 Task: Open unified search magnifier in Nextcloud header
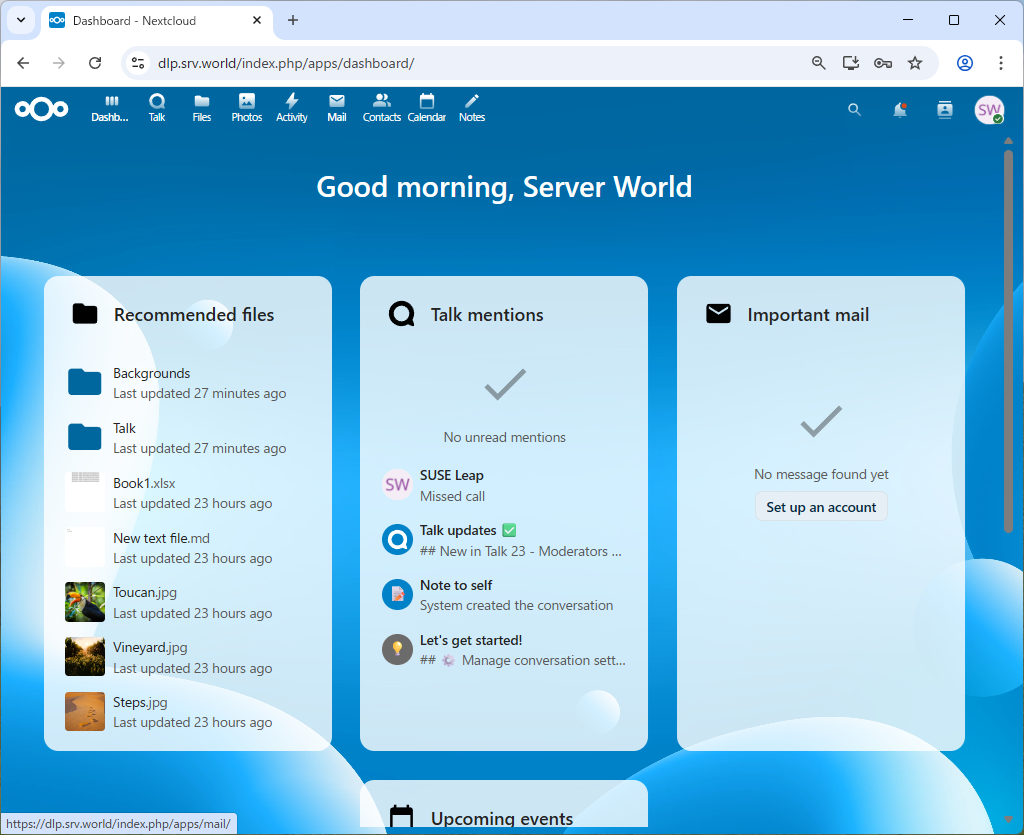tap(854, 110)
